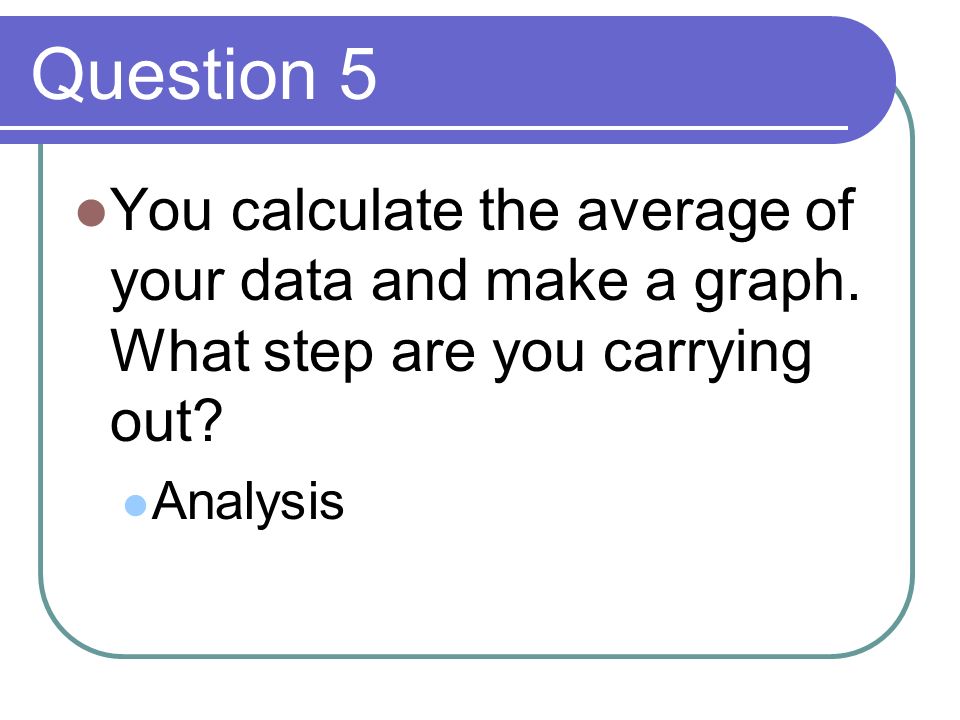Click the word "You" beside the bullet
The height and width of the screenshot is (720, 960).
(162, 209)
